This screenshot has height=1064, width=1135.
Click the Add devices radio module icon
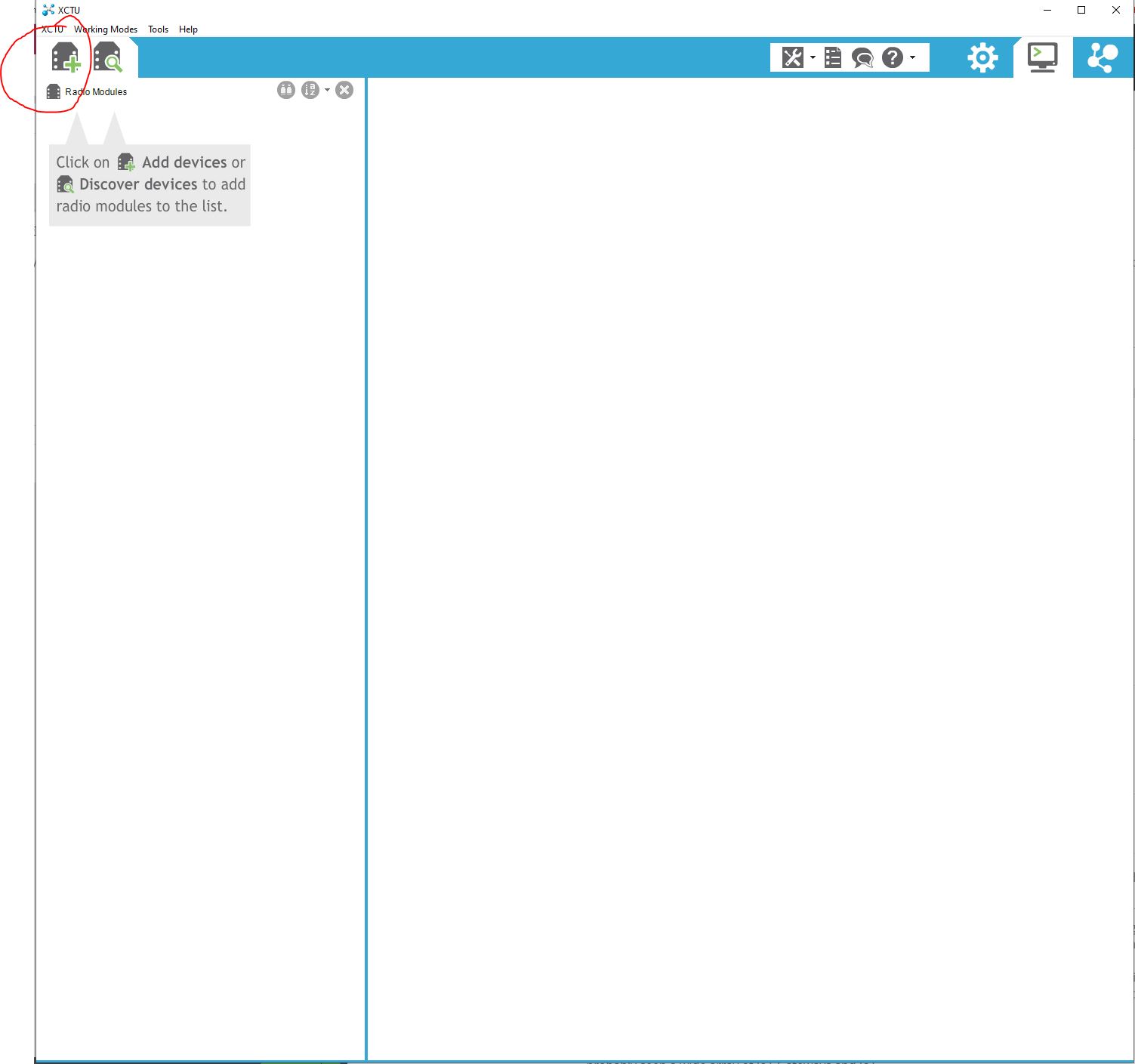(x=66, y=57)
